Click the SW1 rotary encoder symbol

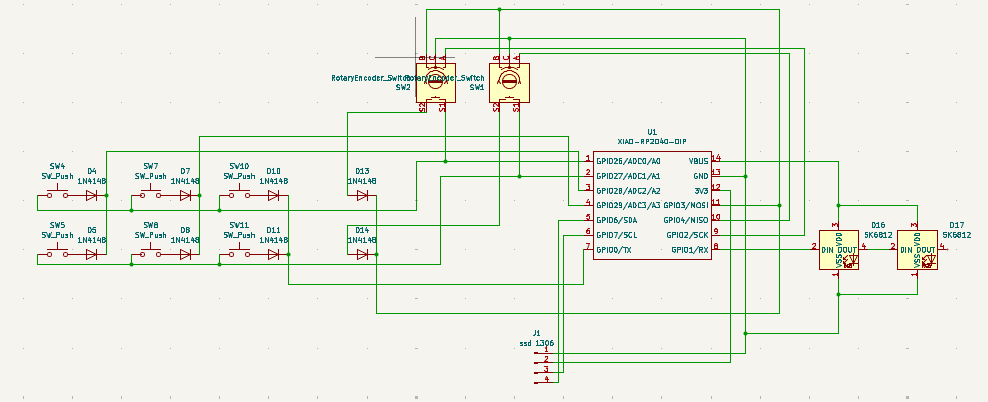coord(510,83)
